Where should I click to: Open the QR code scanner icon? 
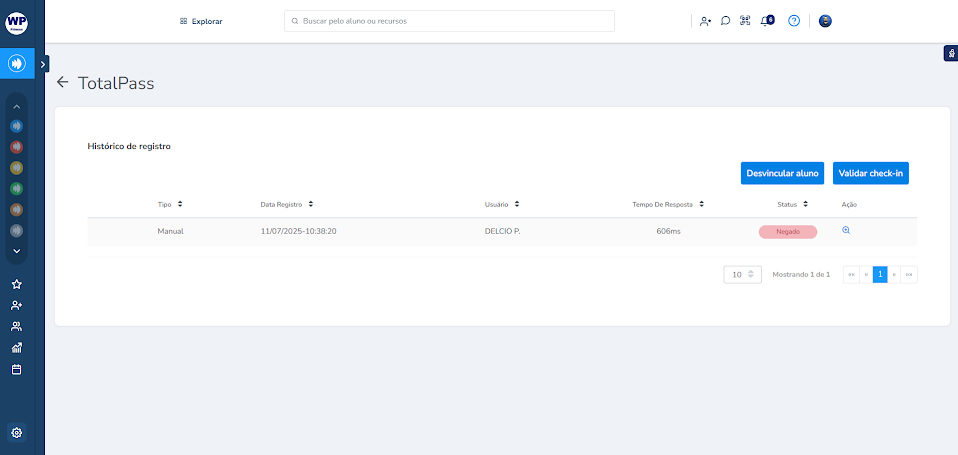(745, 21)
